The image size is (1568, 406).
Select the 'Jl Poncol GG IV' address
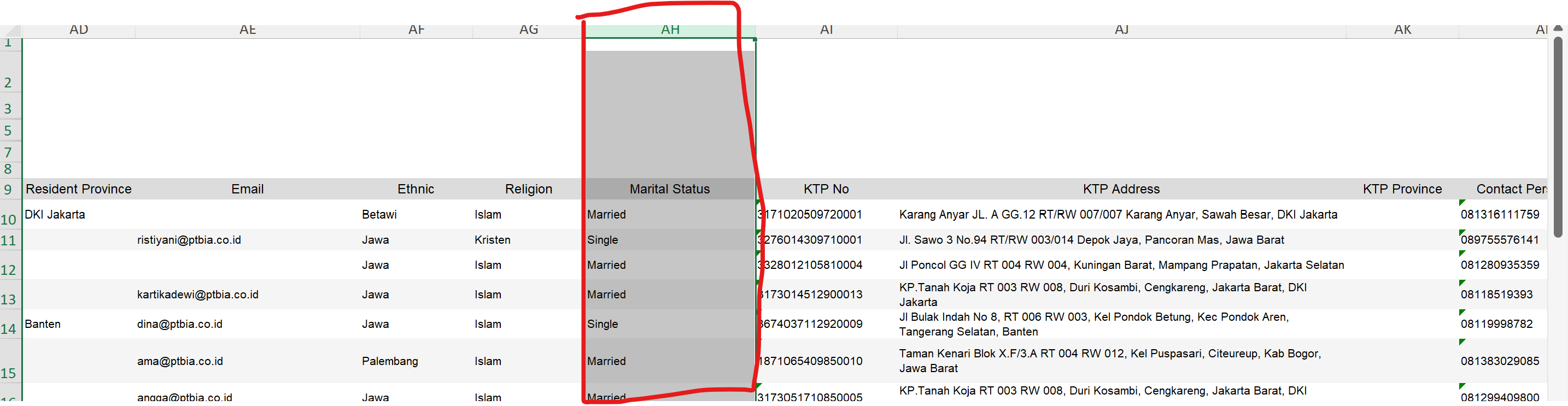click(1121, 266)
